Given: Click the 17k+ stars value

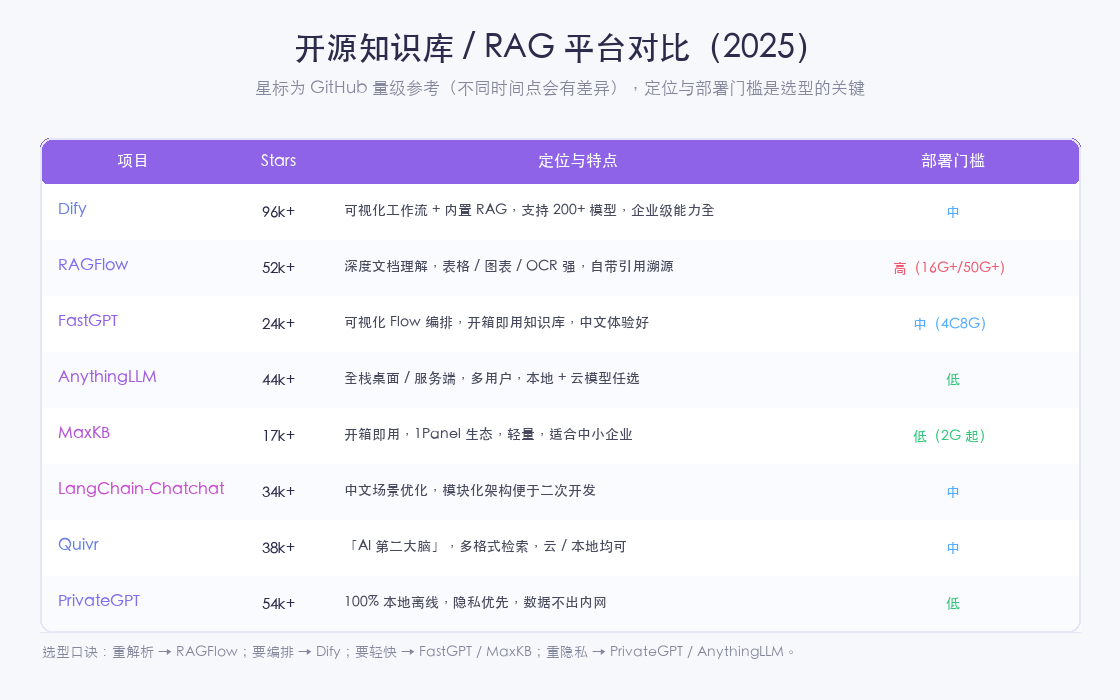Looking at the screenshot, I should [278, 435].
